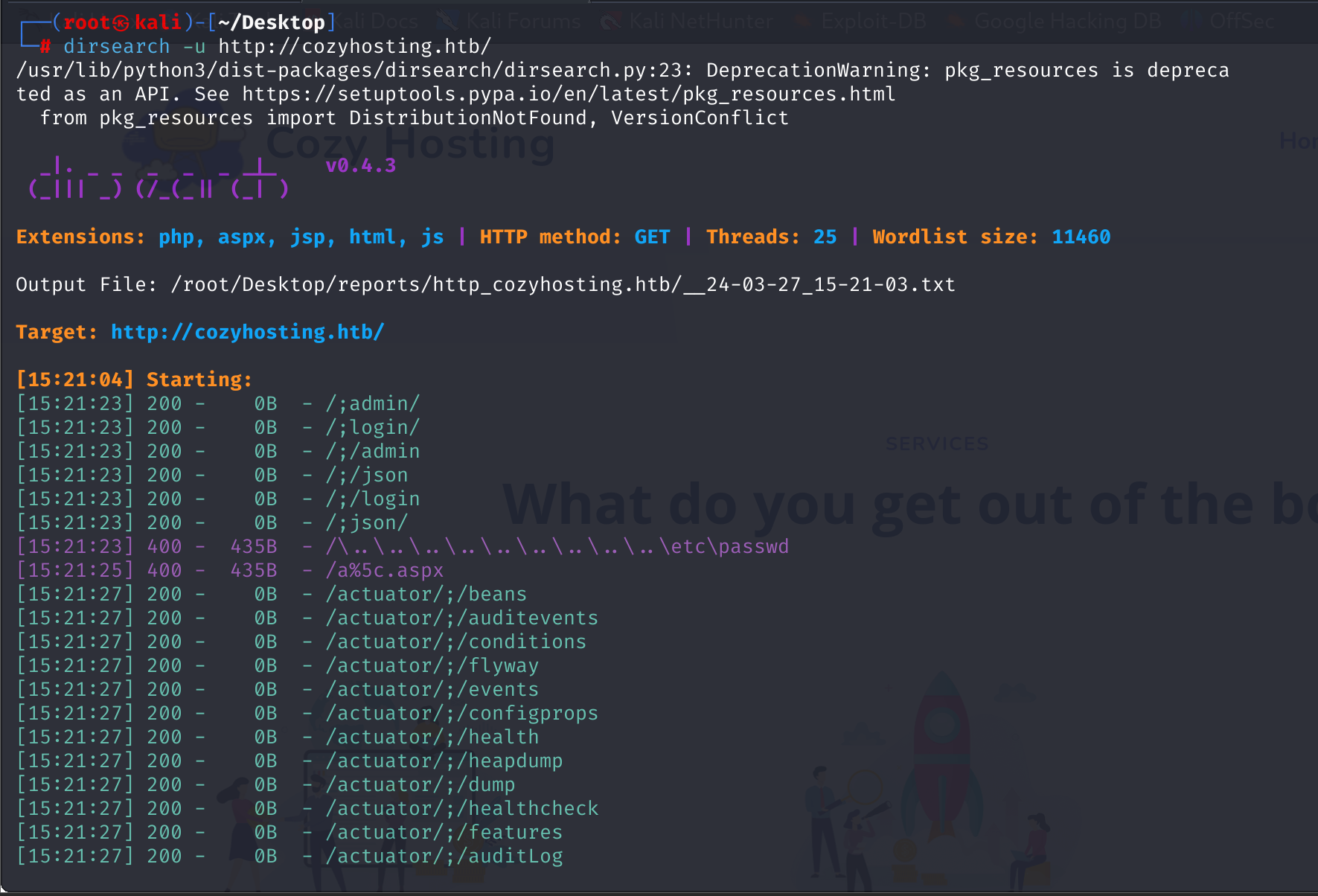
Task: Click the 'aspx' extension value
Action: [242, 237]
